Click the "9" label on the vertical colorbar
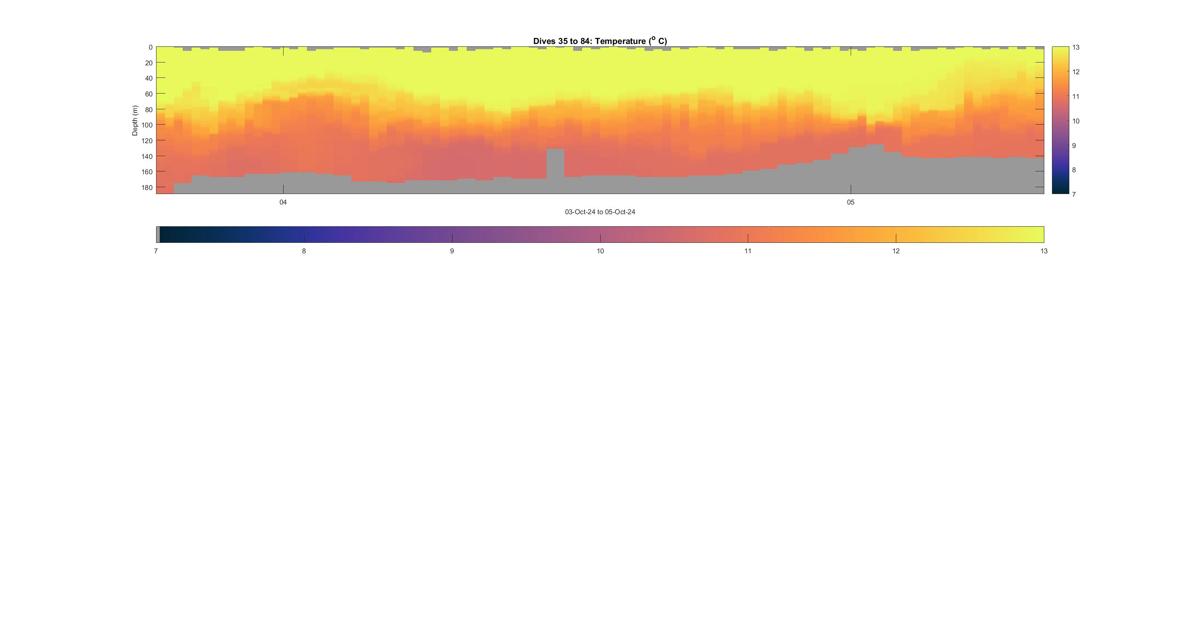This screenshot has height=622, width=1200. point(1075,145)
